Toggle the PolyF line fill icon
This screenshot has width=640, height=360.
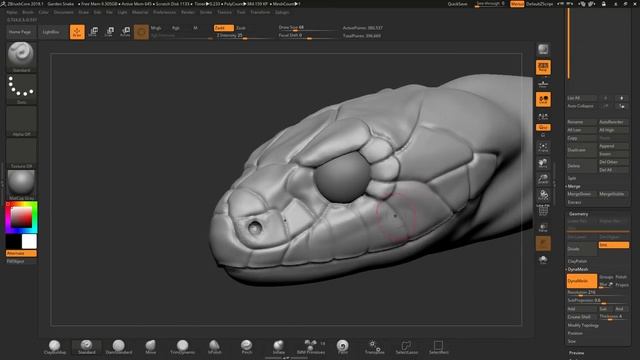coord(543,211)
